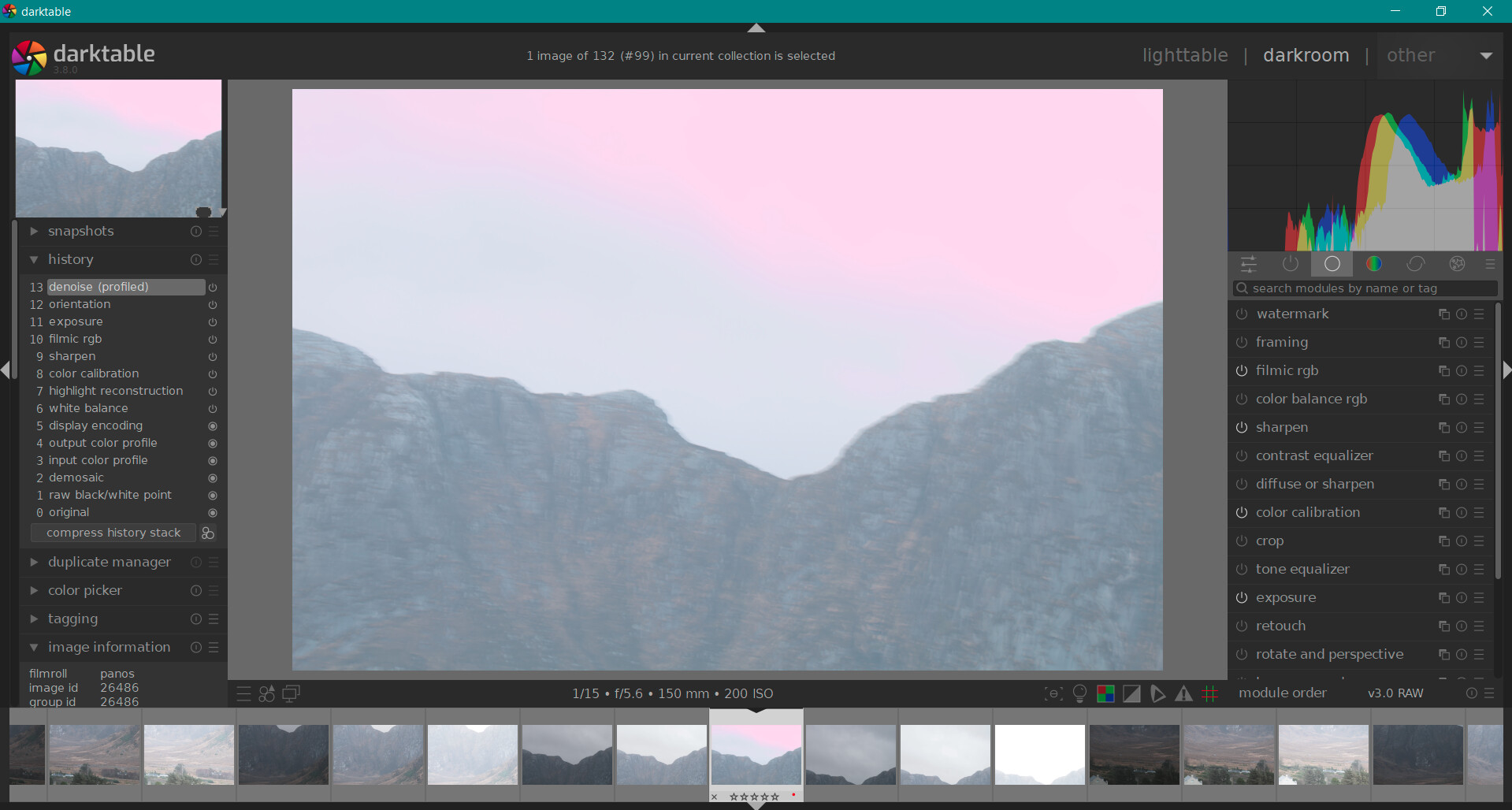1512x810 pixels.
Task: Open multi-instance menu for crop module
Action: tap(1444, 541)
